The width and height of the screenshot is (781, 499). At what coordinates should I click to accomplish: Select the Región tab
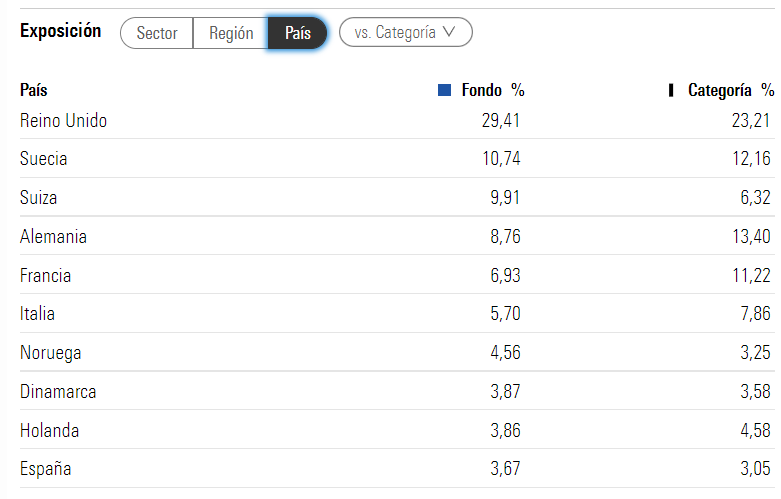pyautogui.click(x=231, y=33)
